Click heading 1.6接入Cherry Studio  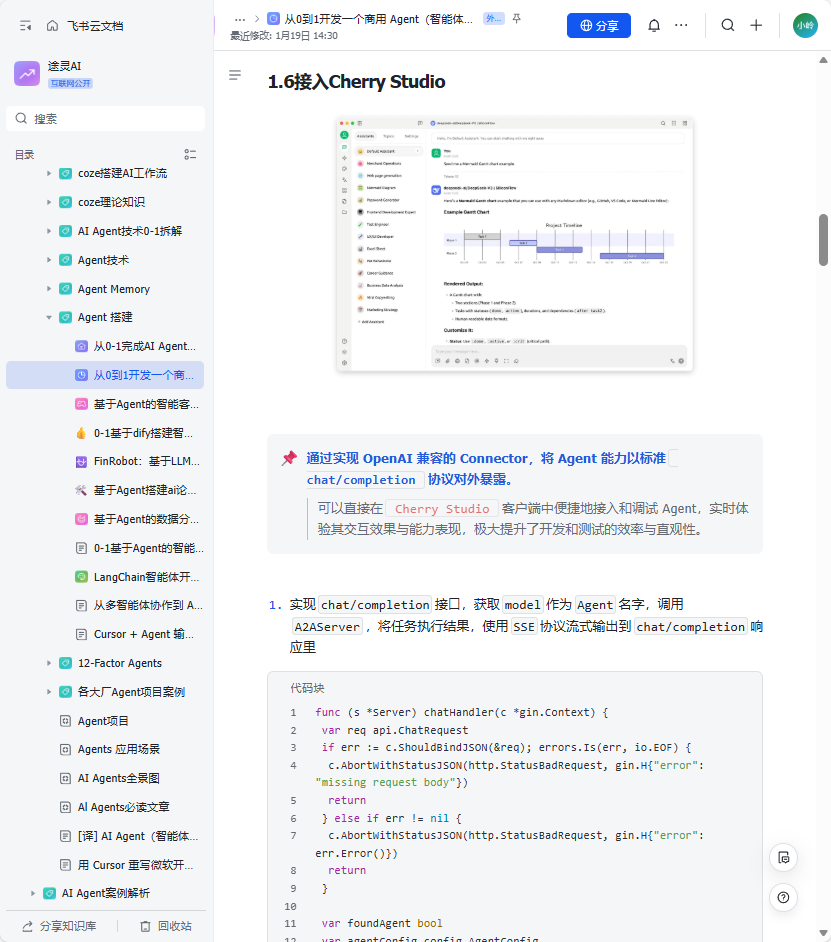tap(356, 82)
